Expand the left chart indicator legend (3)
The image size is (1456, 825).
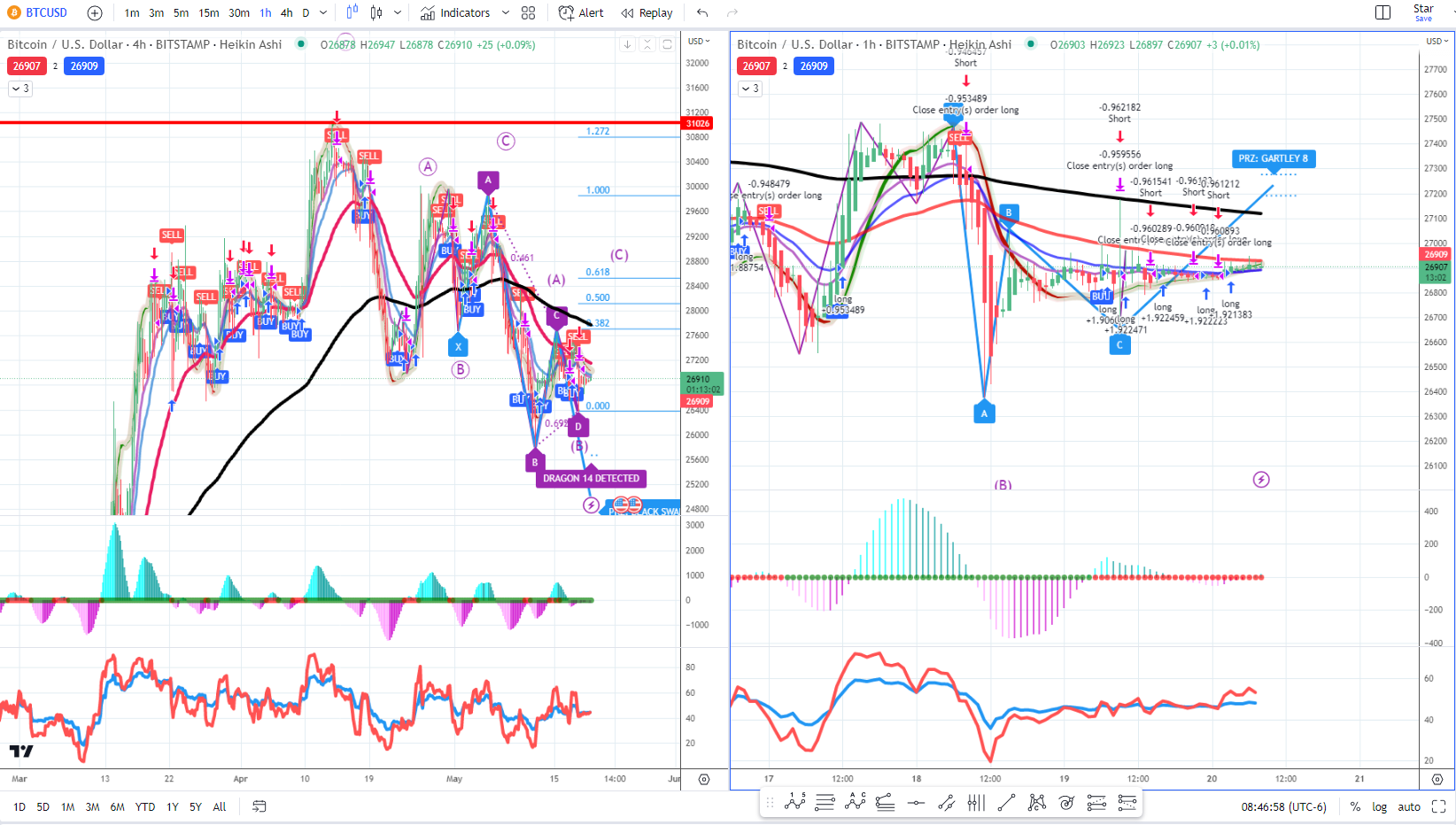click(x=20, y=89)
